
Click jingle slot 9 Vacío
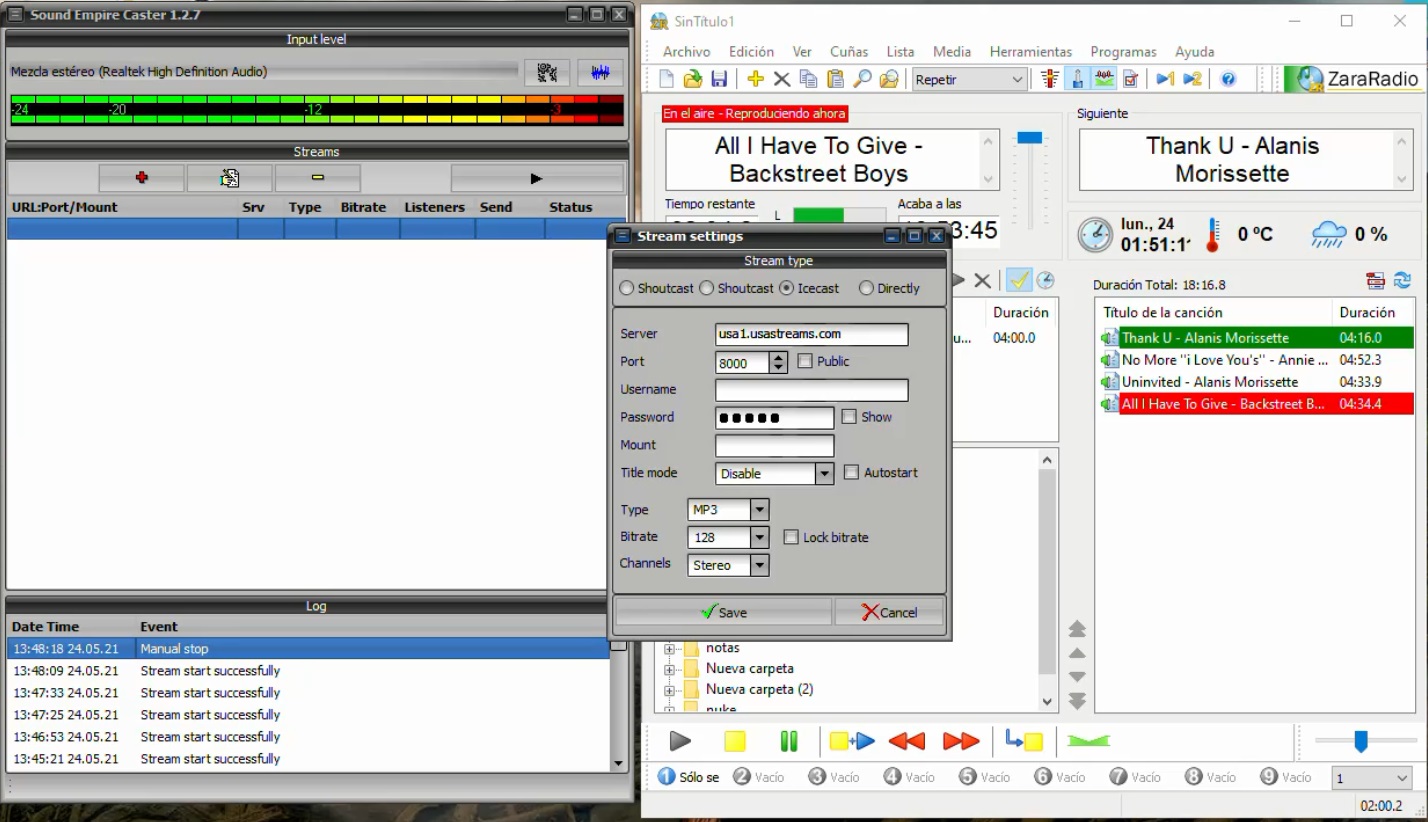tap(1286, 777)
